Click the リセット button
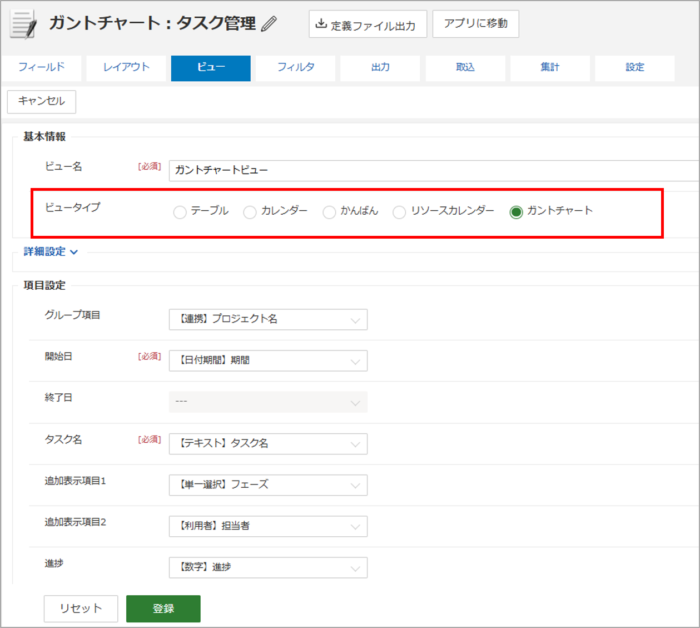This screenshot has height=628, width=700. 81,608
